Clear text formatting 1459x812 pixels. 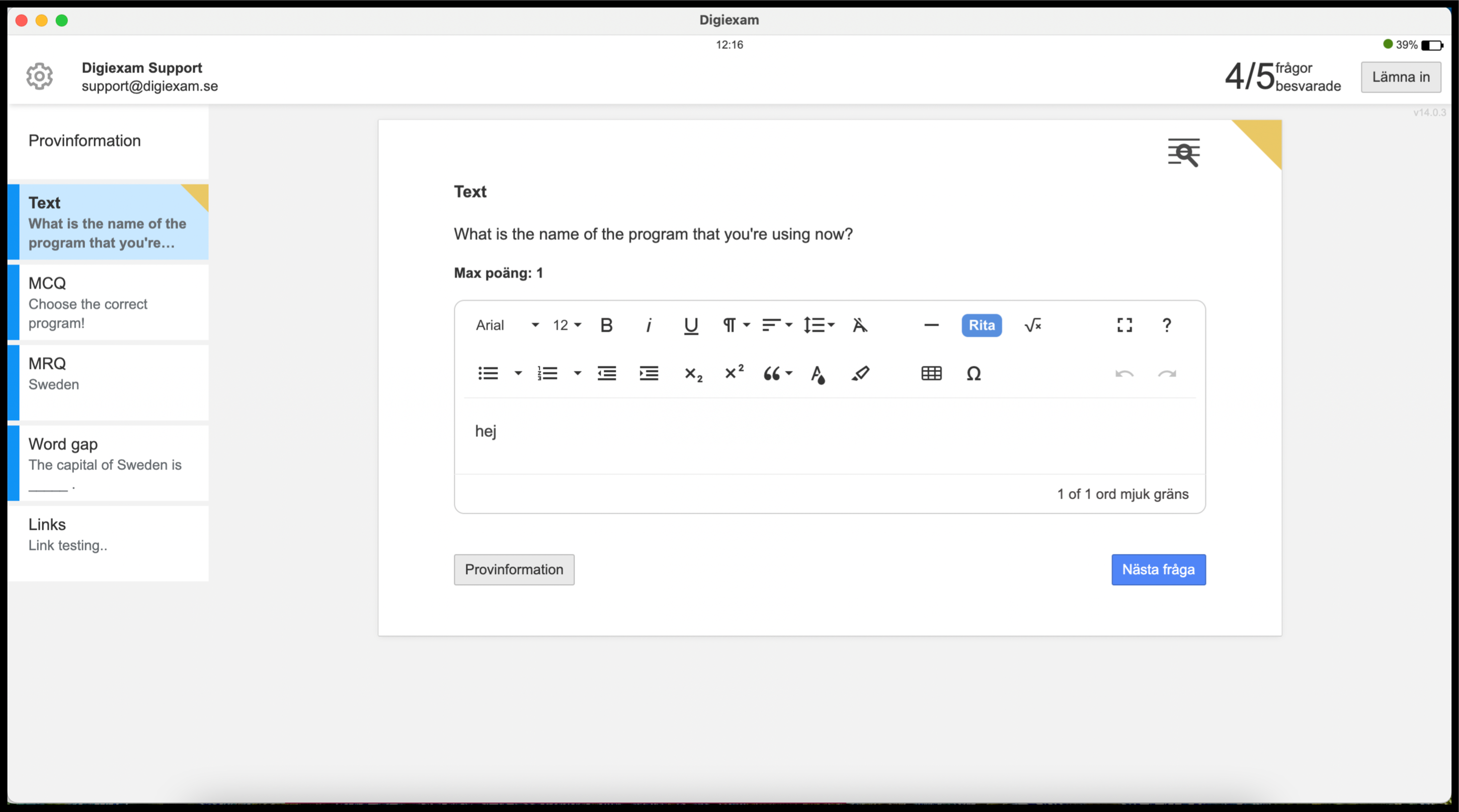pos(860,325)
